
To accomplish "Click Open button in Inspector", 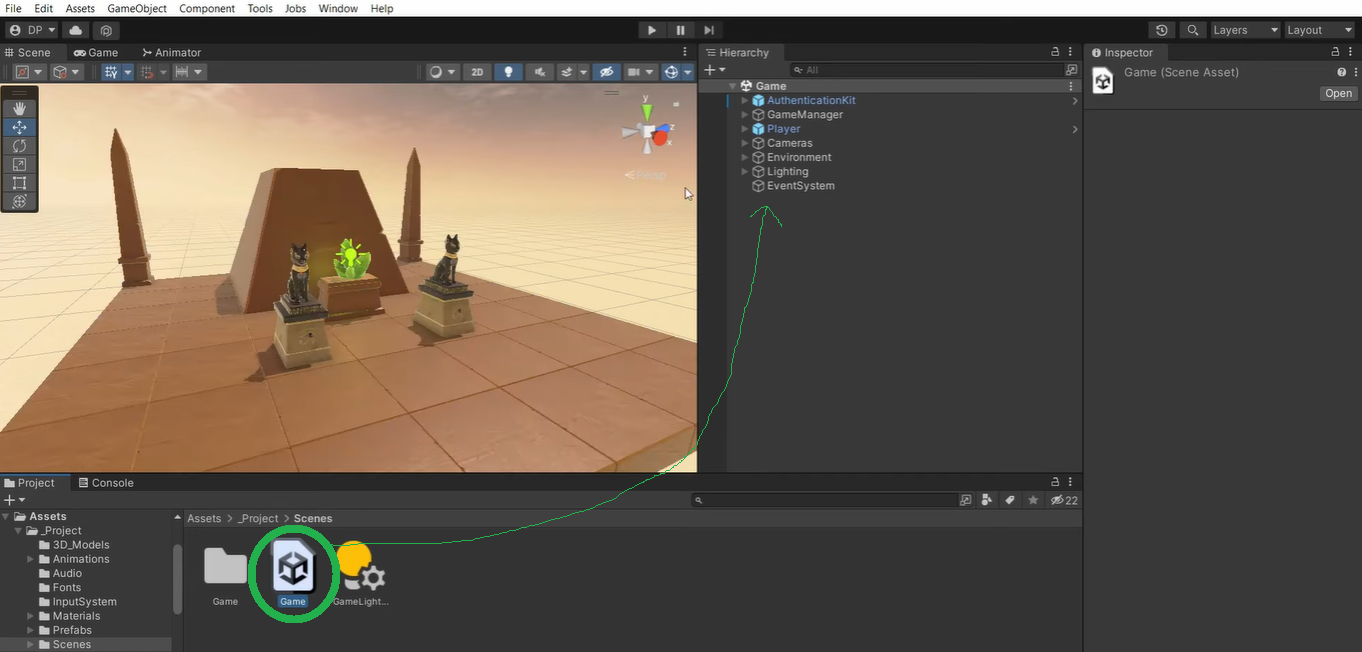I will click(x=1338, y=93).
